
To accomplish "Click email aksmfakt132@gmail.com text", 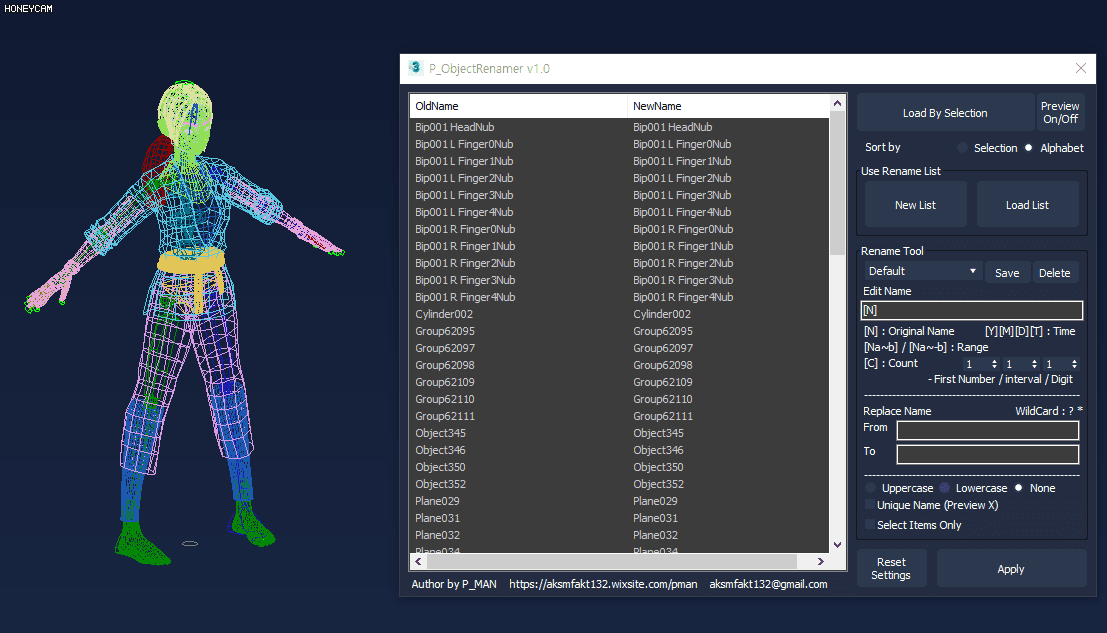I will click(768, 584).
